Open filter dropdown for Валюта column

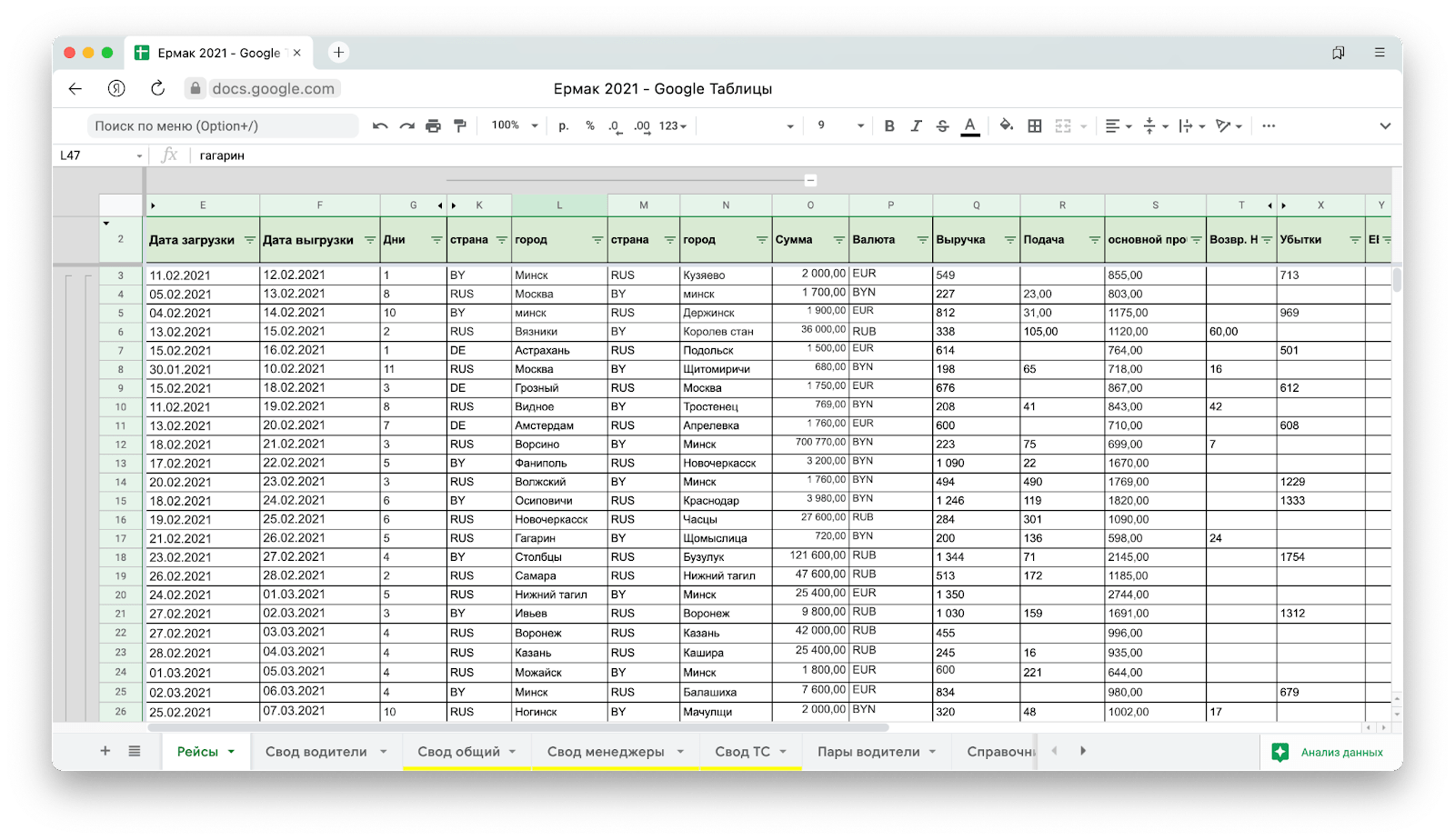click(x=922, y=240)
